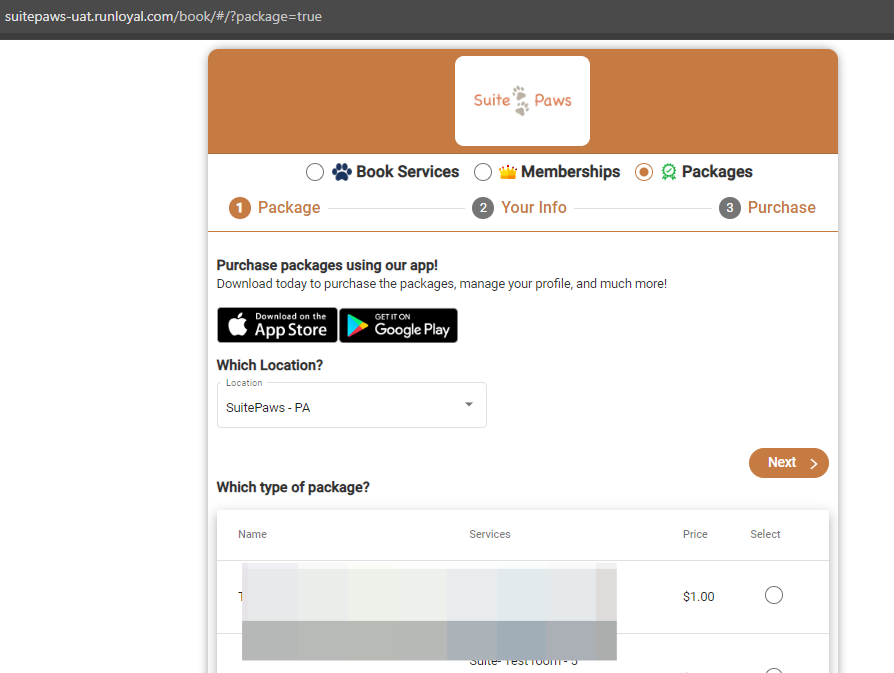Click the Price column header
The image size is (894, 673).
695,534
